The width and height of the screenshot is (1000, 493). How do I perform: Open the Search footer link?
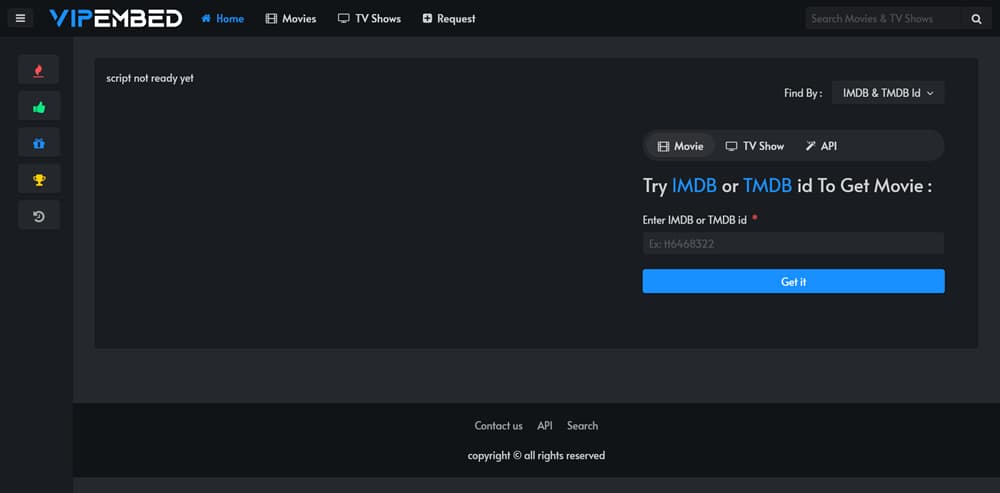(x=582, y=425)
